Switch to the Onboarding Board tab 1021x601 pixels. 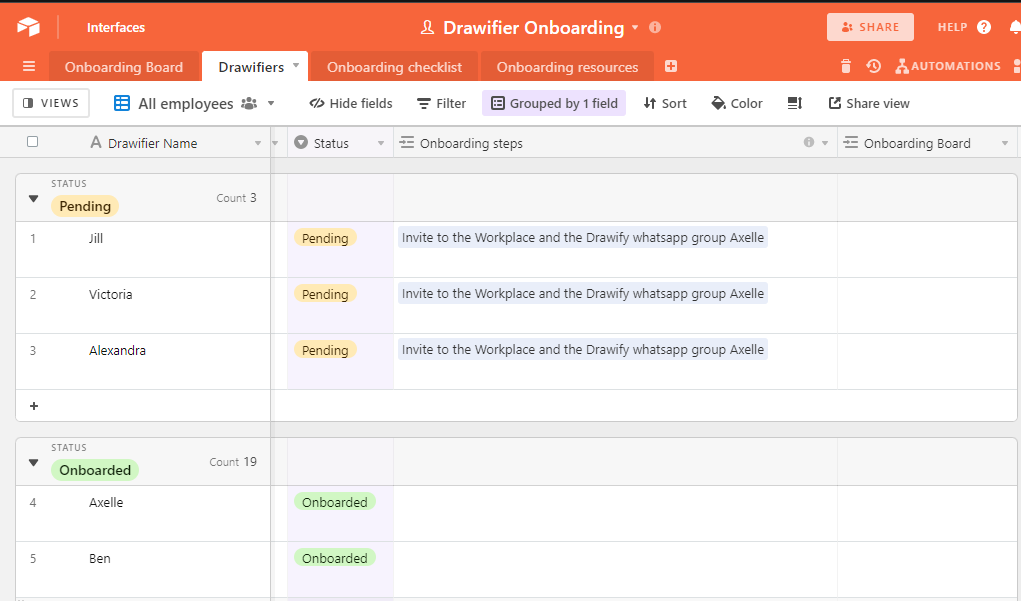tap(124, 67)
